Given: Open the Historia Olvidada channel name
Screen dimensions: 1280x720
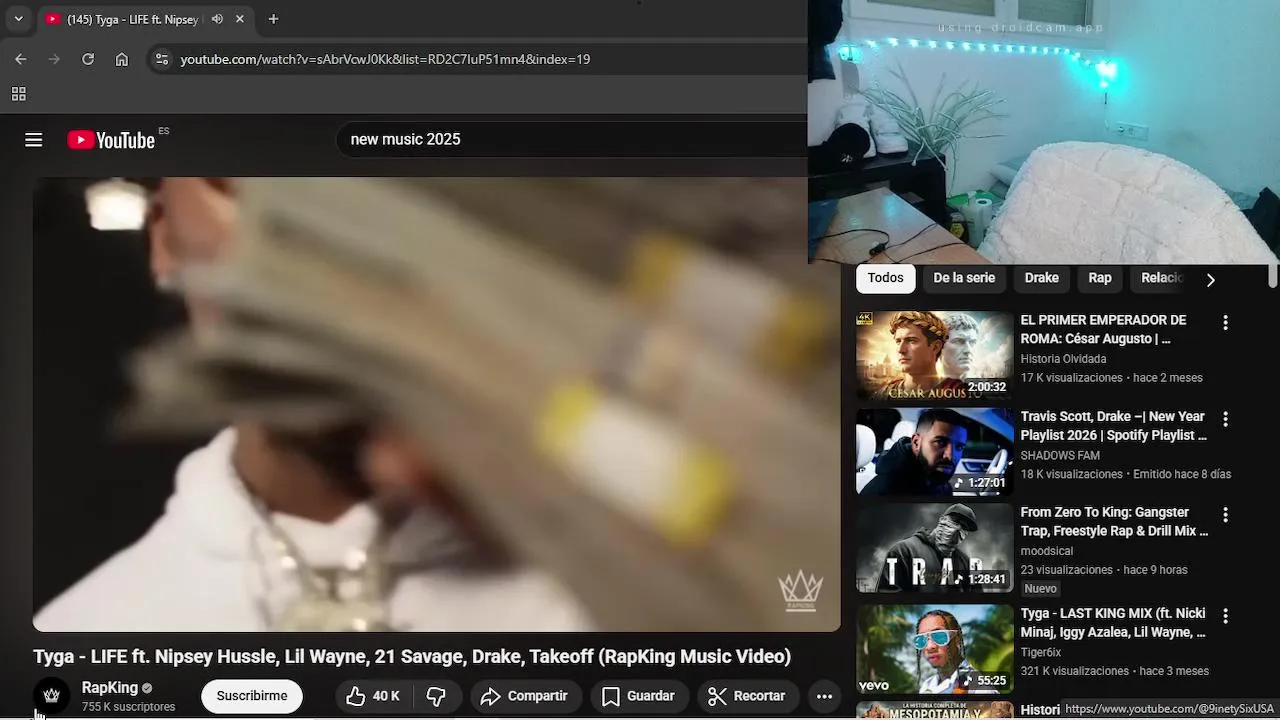Looking at the screenshot, I should [x=1063, y=359].
